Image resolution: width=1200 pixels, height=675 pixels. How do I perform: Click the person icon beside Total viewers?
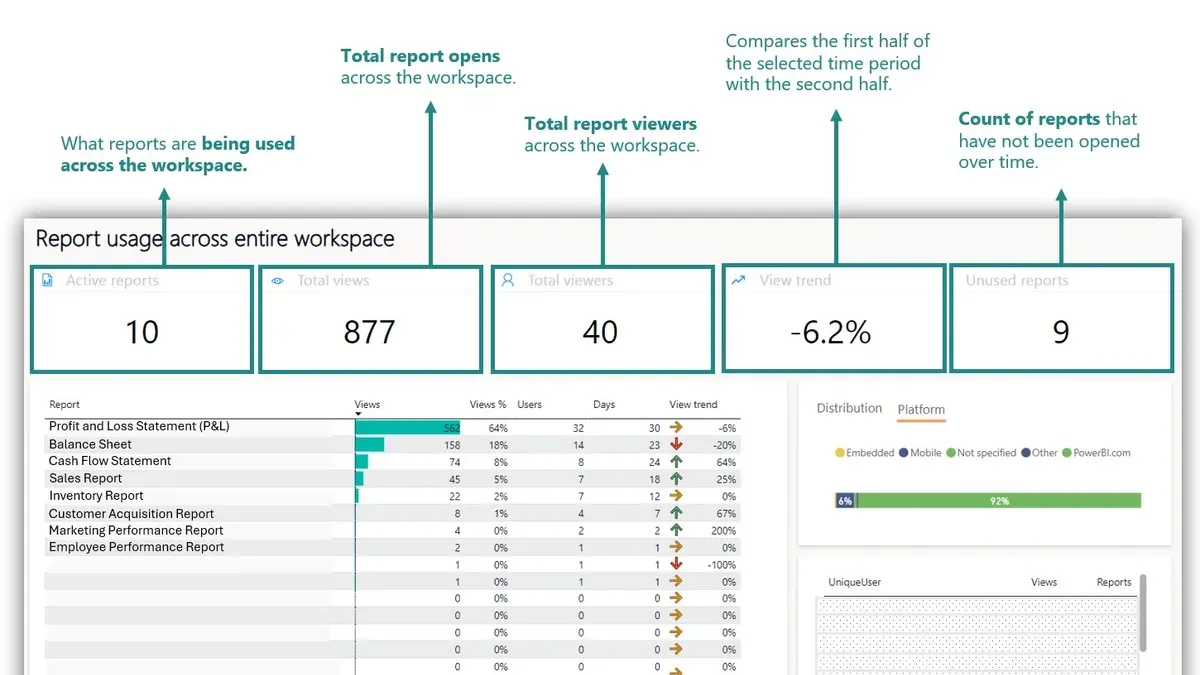click(508, 281)
